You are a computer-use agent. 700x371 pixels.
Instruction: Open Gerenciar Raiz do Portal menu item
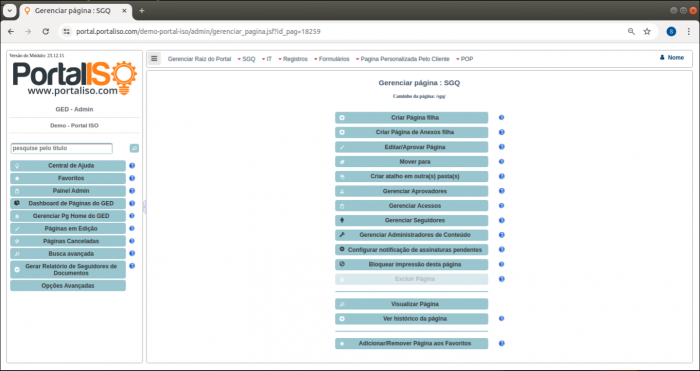tap(200, 59)
